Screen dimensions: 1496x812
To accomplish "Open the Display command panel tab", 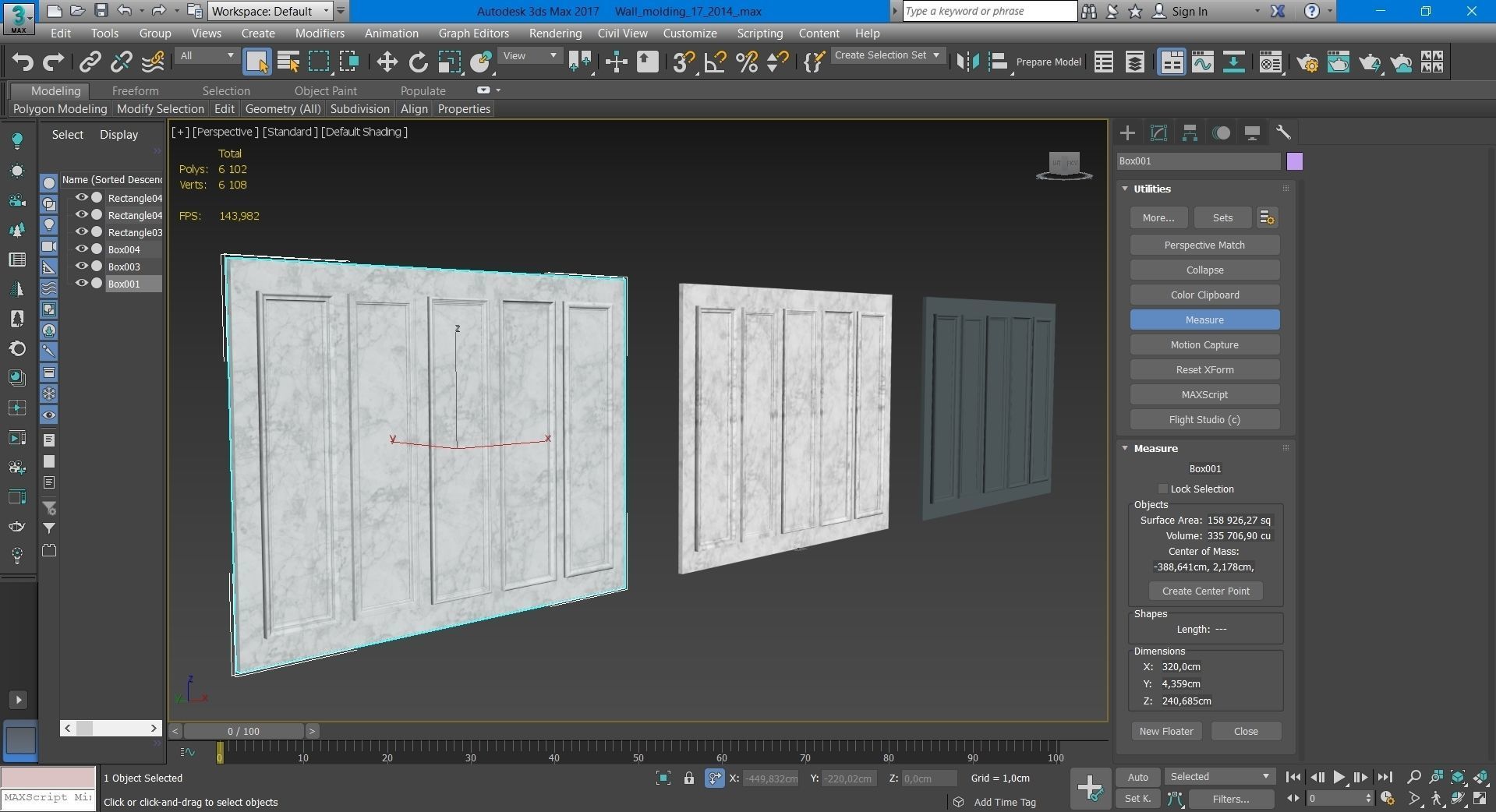I will pos(1252,132).
